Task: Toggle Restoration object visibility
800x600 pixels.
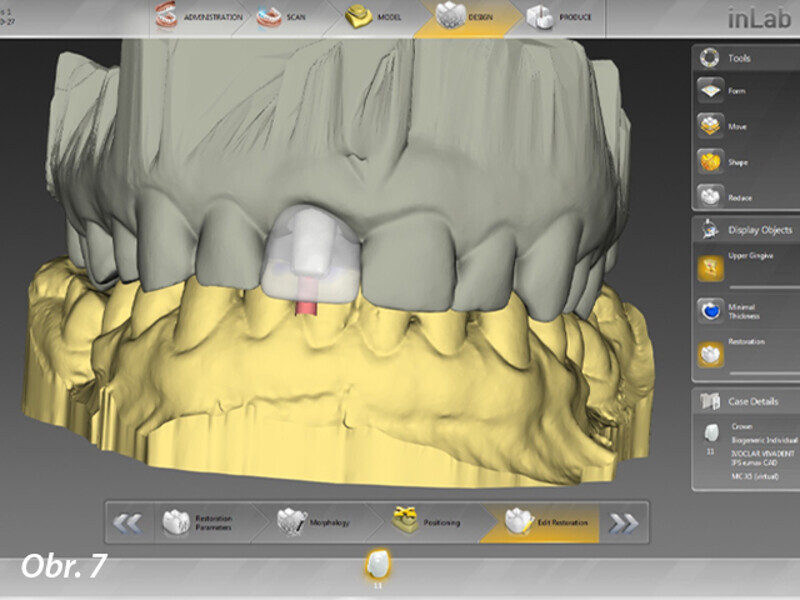Action: pos(709,354)
